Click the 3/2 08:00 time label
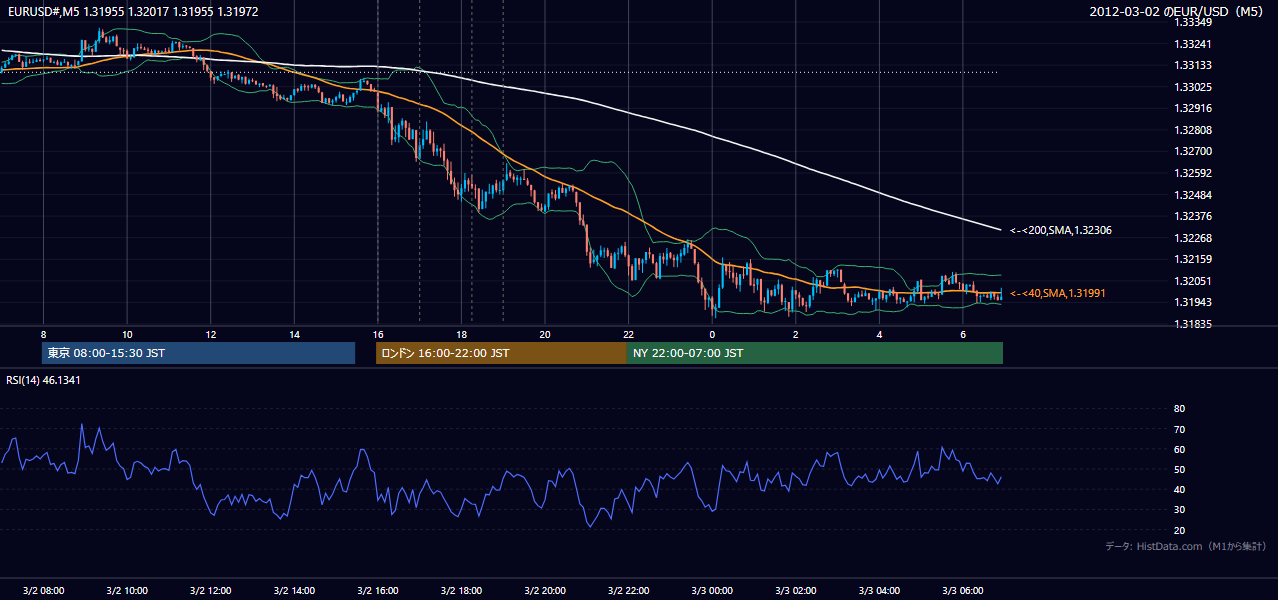 43,590
